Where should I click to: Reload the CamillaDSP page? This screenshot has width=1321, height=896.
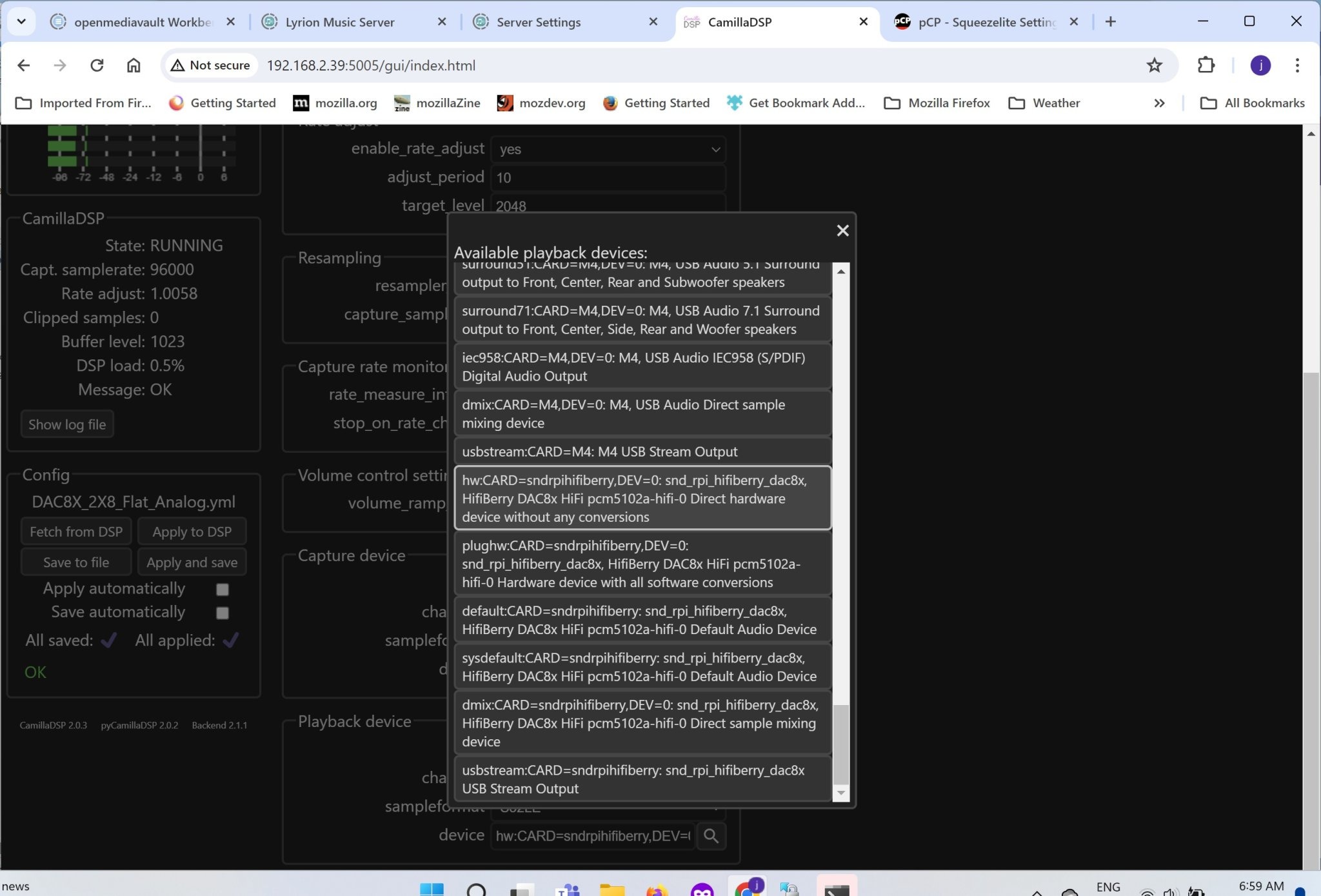tap(97, 65)
